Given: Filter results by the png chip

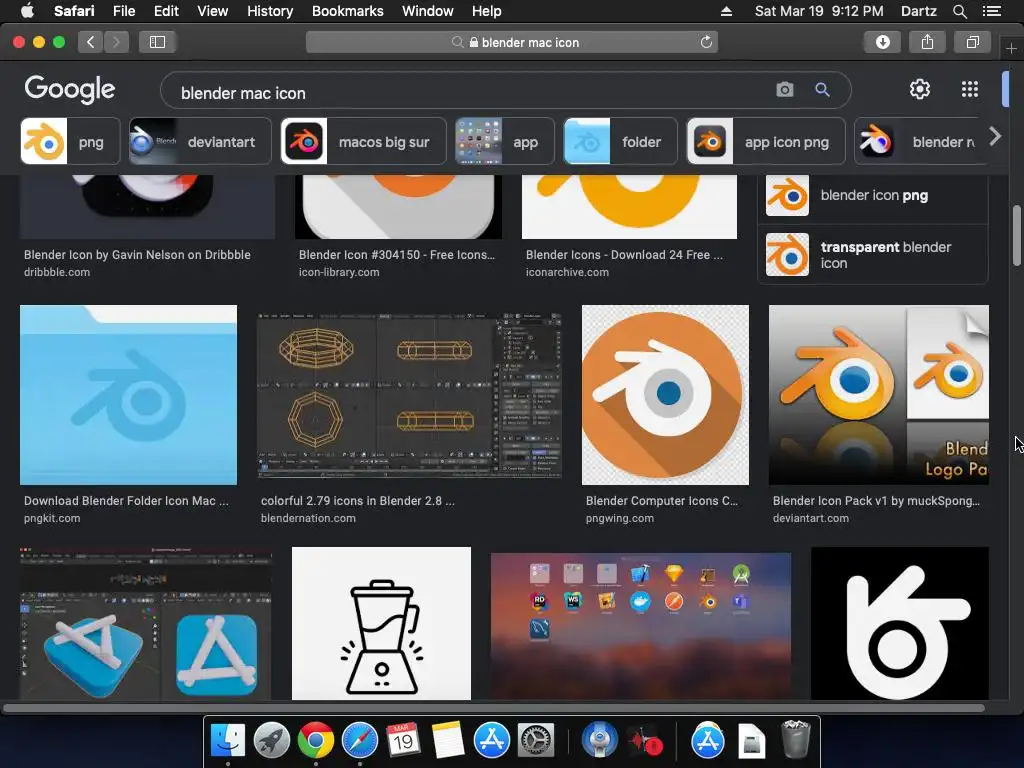Looking at the screenshot, I should (x=71, y=141).
